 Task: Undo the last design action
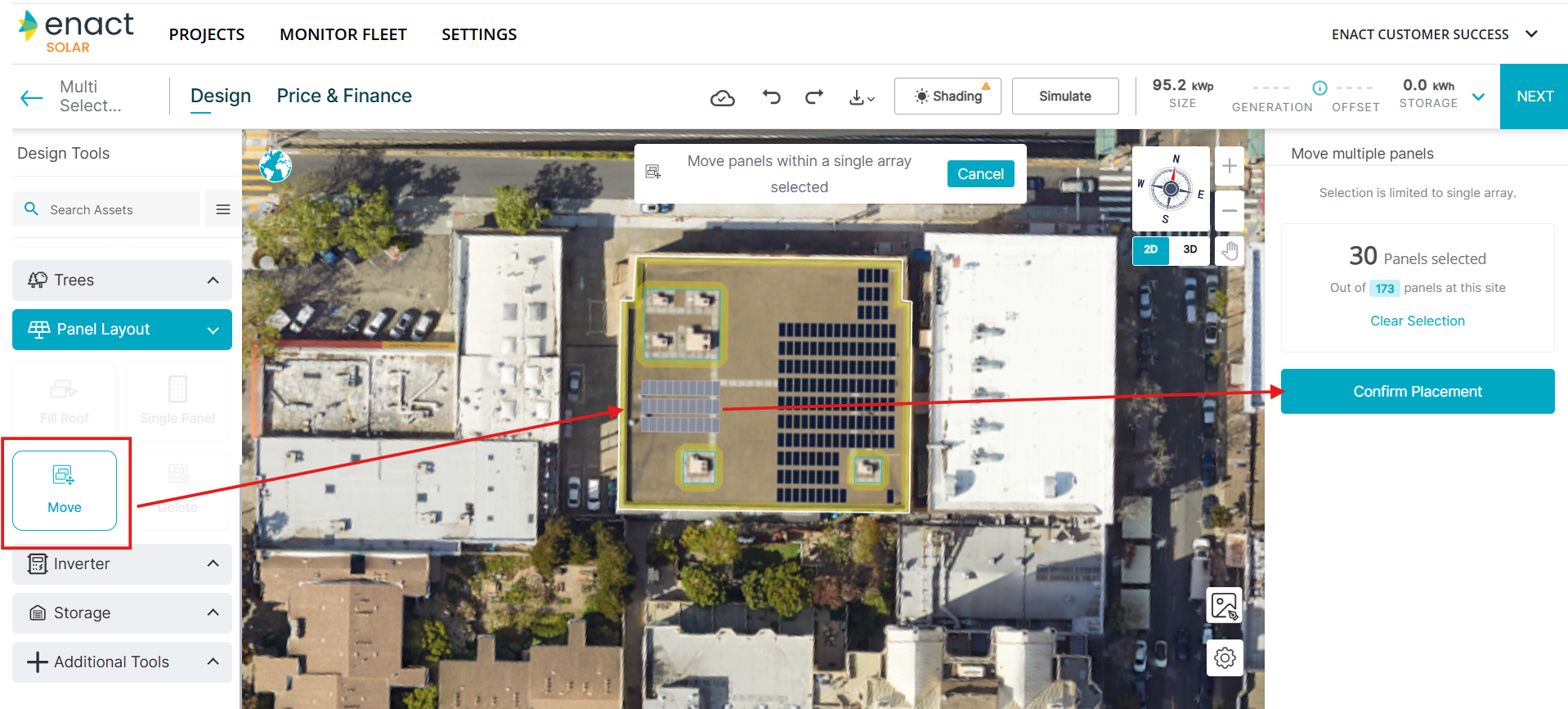pyautogui.click(x=771, y=97)
